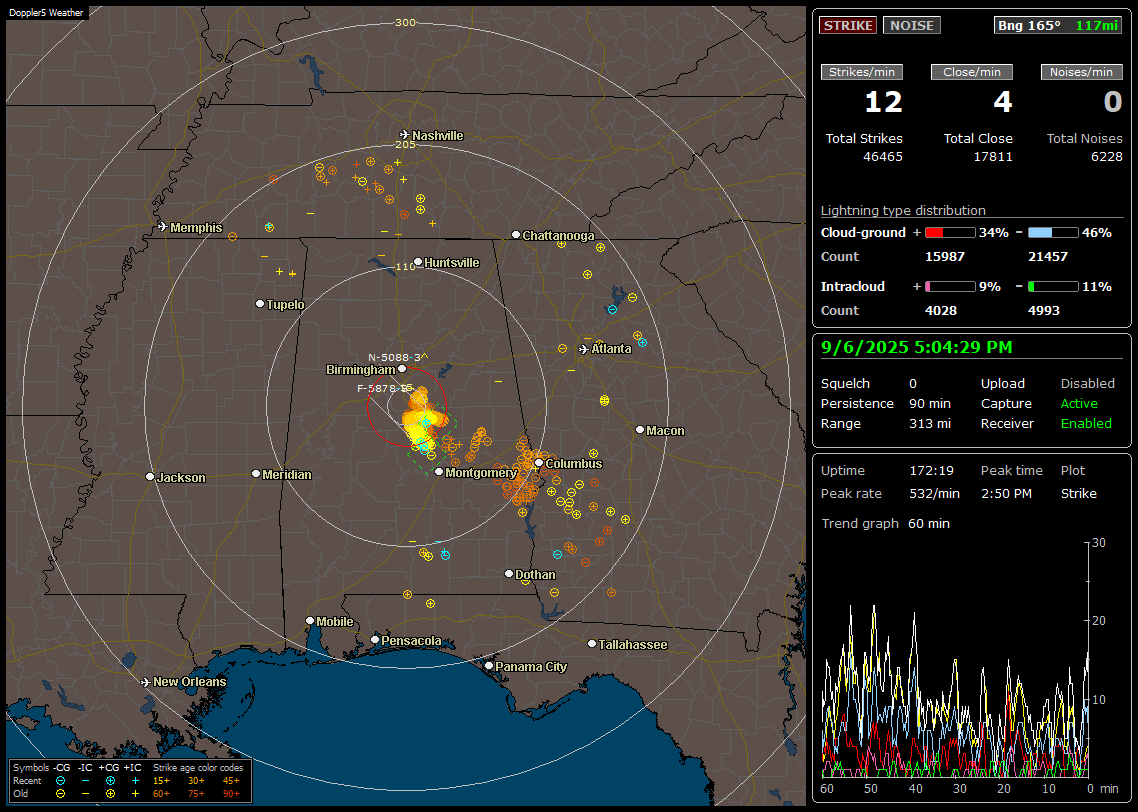Click the Capture status Active
Image resolution: width=1138 pixels, height=812 pixels.
[x=1079, y=403]
